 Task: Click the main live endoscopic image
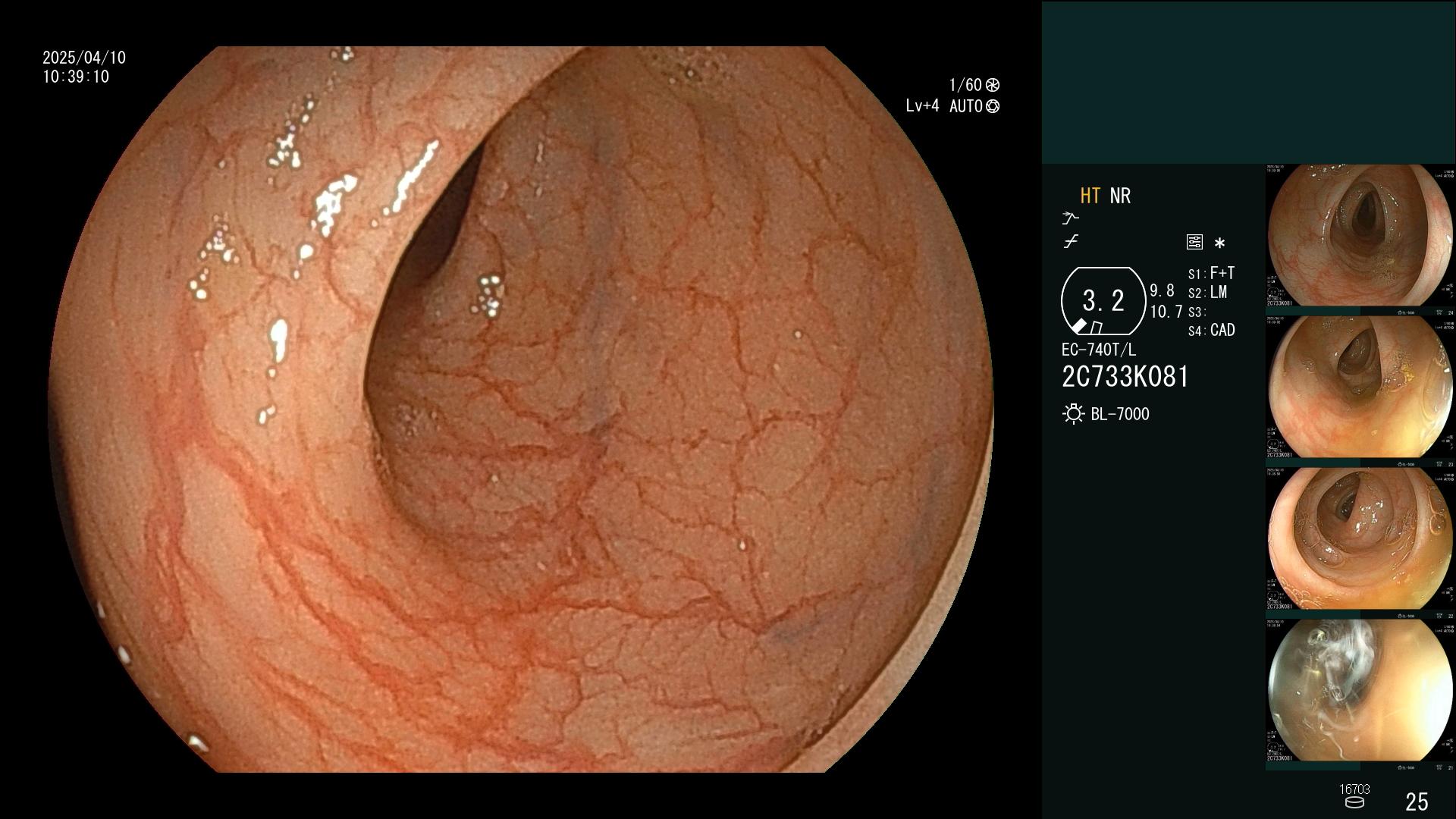coord(521,409)
